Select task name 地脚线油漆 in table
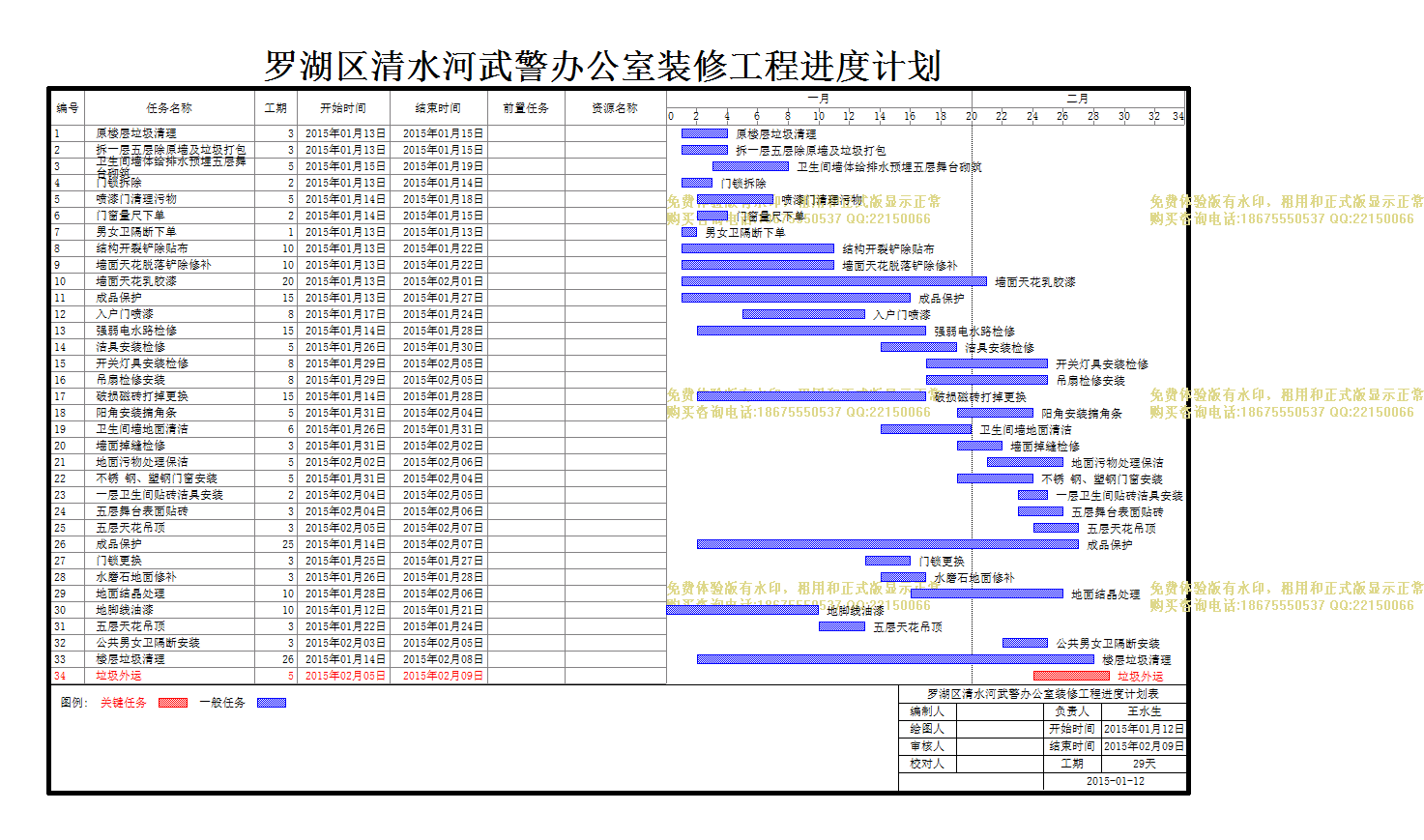 click(x=124, y=610)
